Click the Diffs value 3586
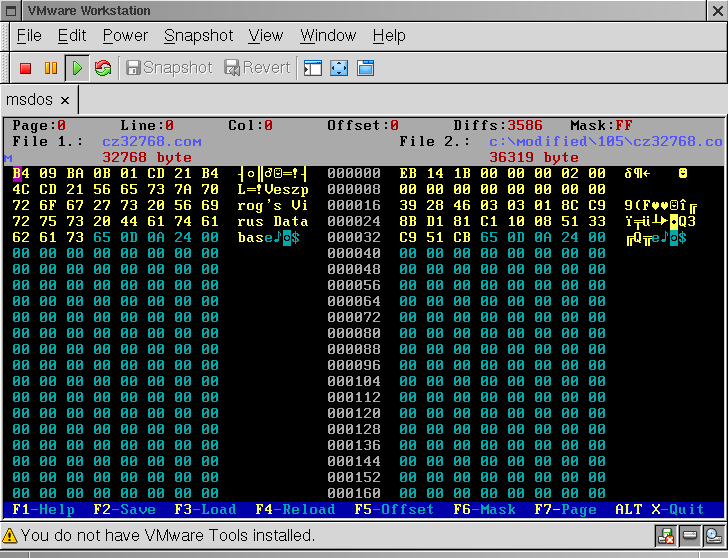Image resolution: width=728 pixels, height=558 pixels. pyautogui.click(x=525, y=125)
